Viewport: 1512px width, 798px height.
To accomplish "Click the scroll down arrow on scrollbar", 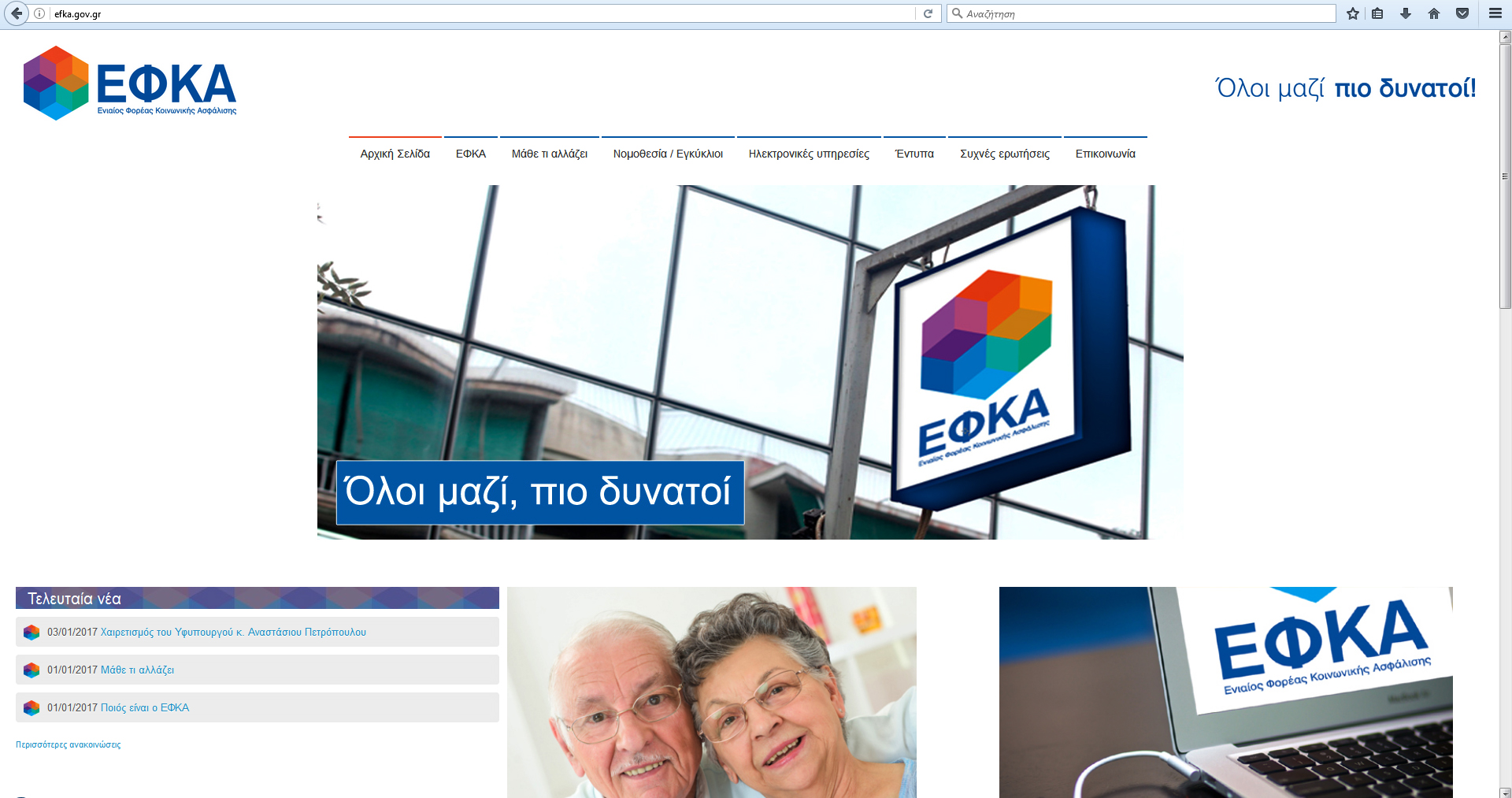I will tap(1505, 792).
